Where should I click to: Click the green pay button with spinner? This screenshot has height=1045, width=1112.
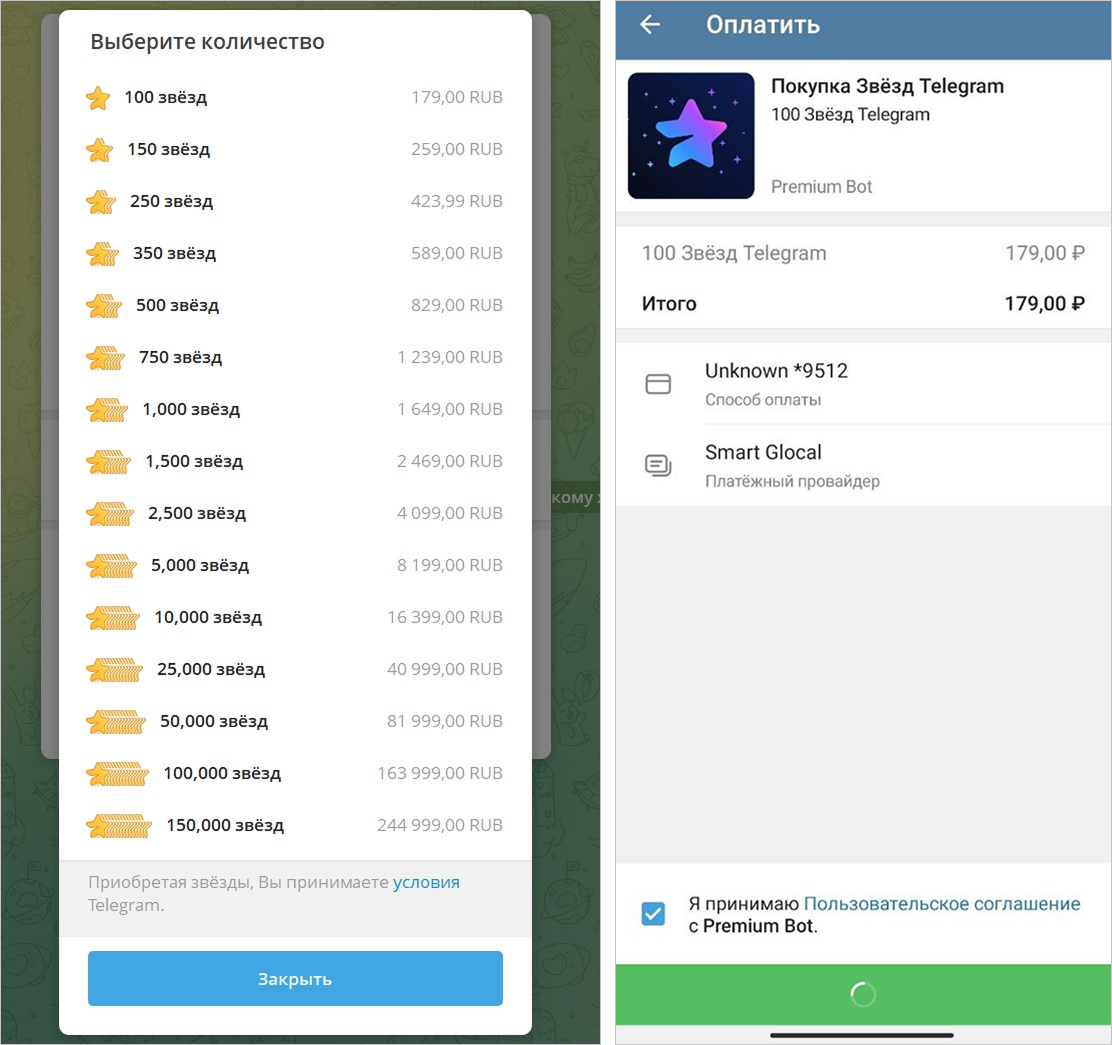tap(863, 995)
